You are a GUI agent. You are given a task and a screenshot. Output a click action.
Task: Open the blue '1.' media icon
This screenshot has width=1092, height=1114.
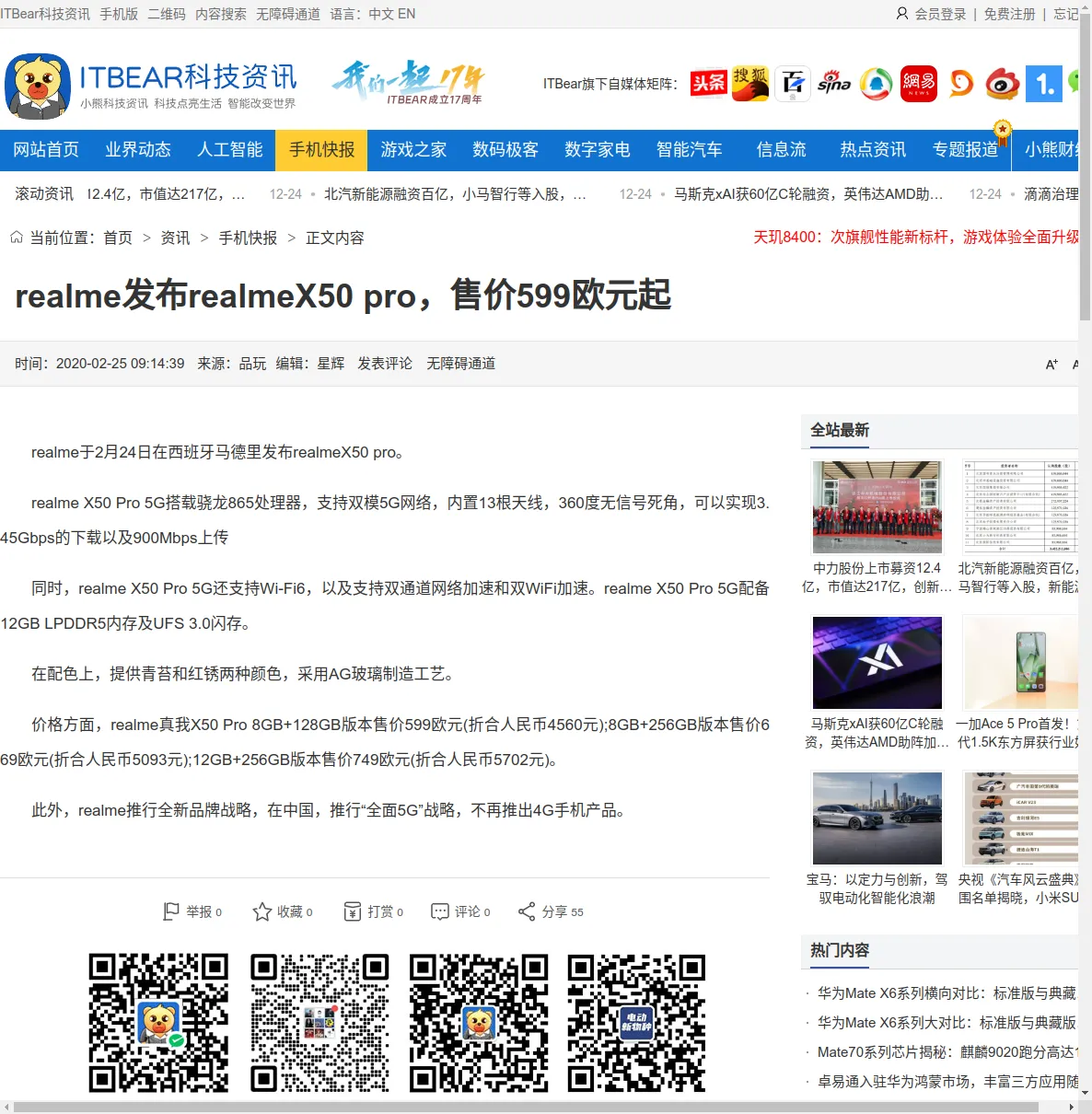tap(1044, 84)
